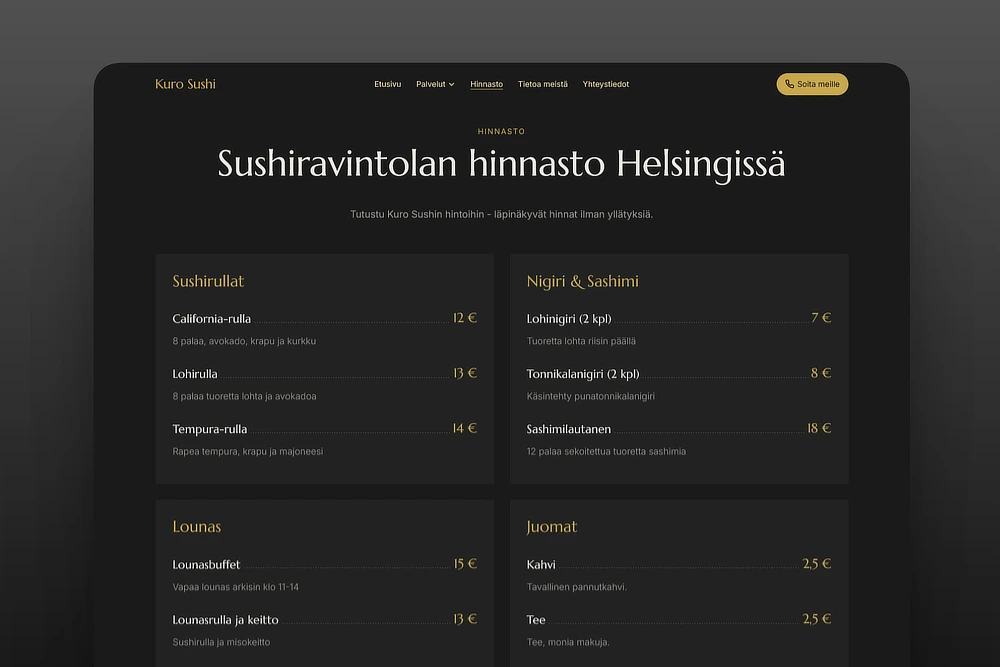
Task: Click the 14 € price
Action: [464, 428]
